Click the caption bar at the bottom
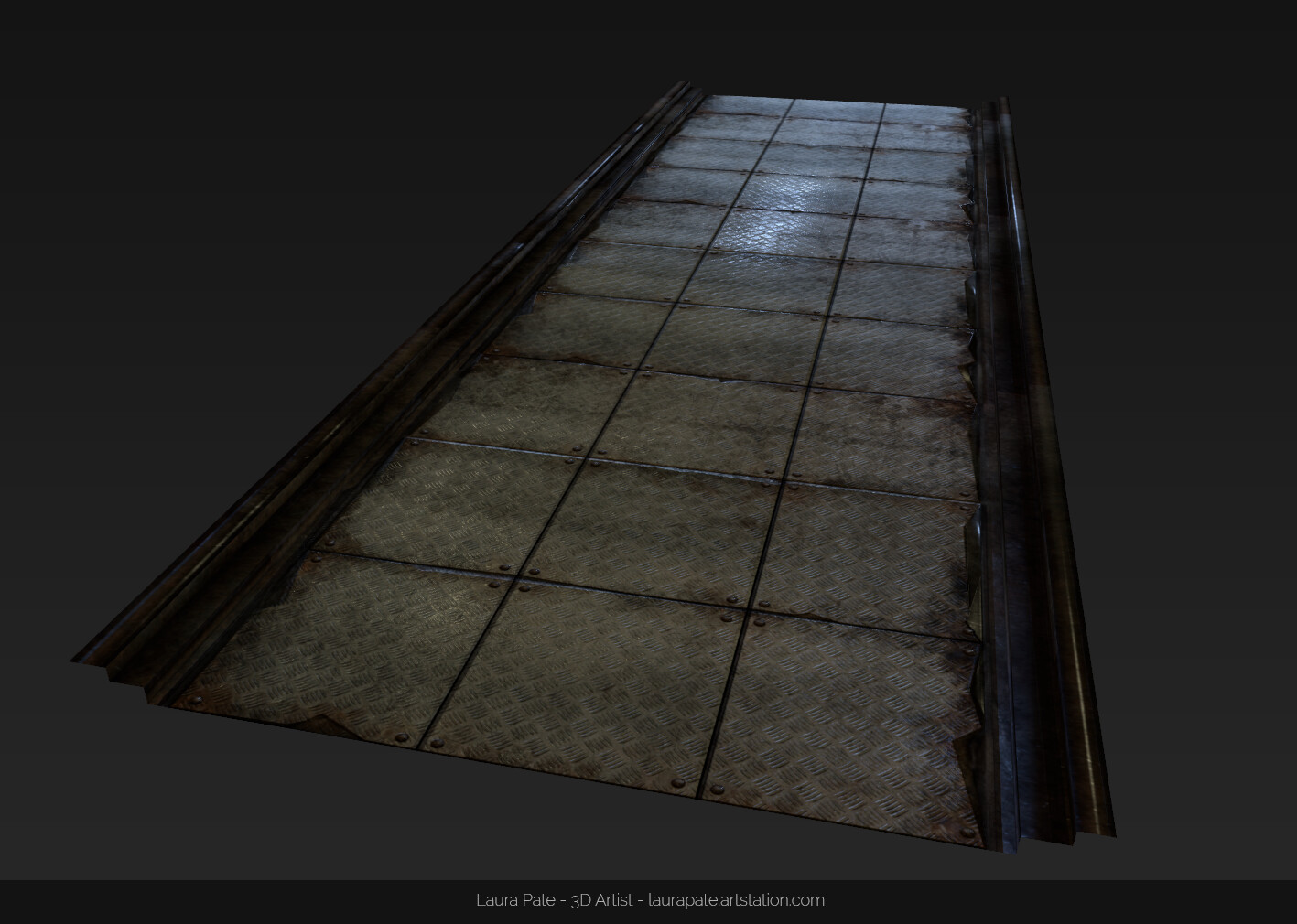 (x=648, y=899)
